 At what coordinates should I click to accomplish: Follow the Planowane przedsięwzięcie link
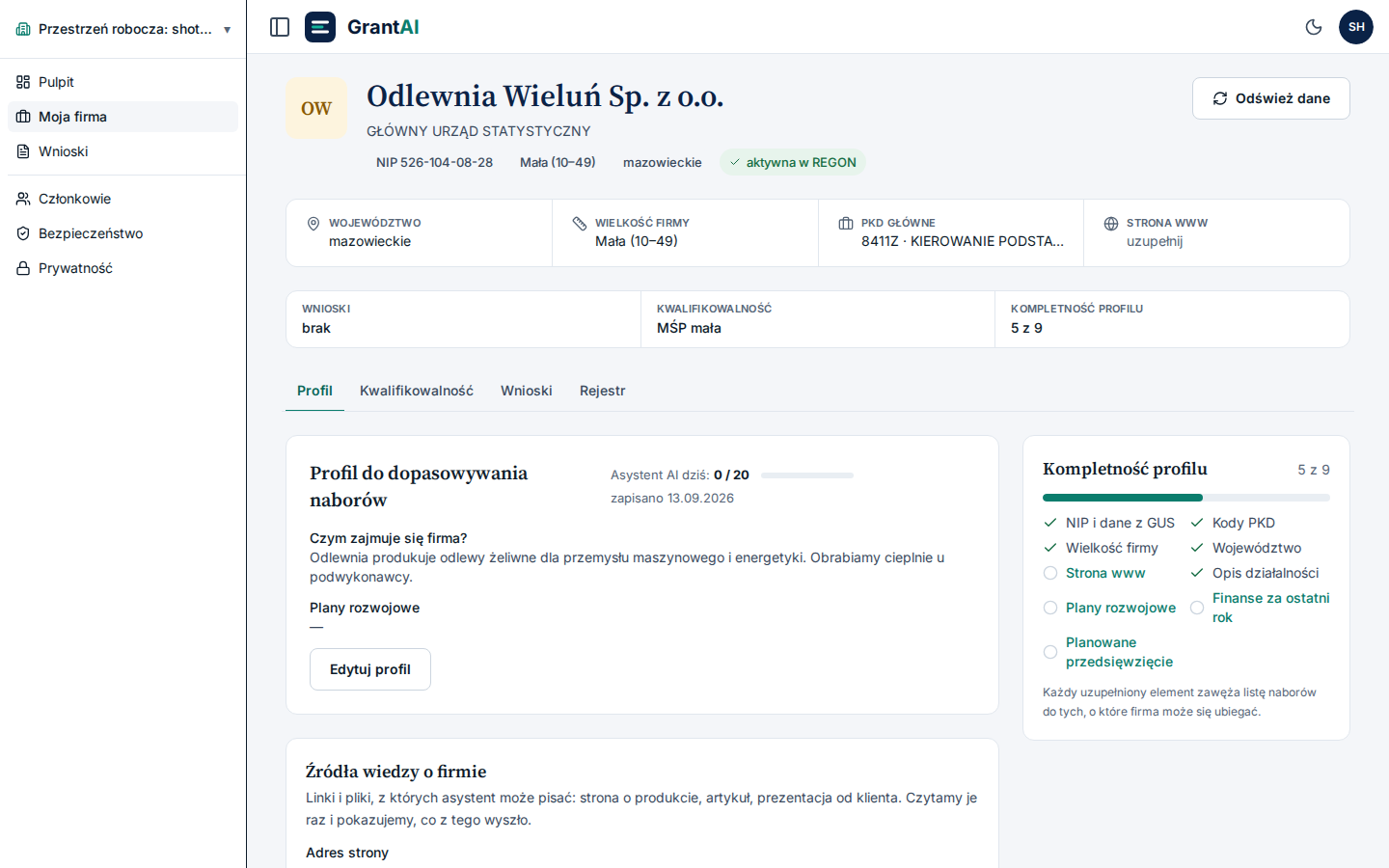(1119, 652)
